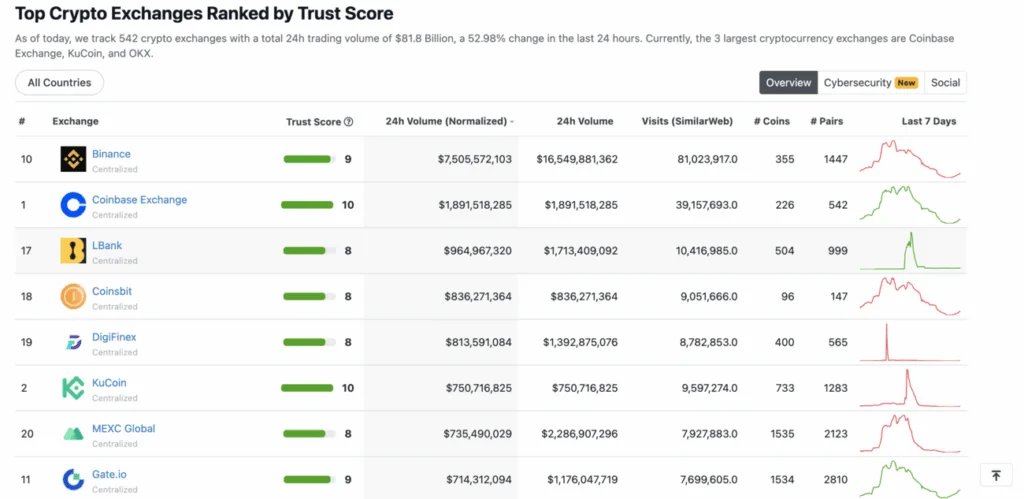Click the Binance logo icon
Screen dimensions: 1024x499
click(x=73, y=159)
